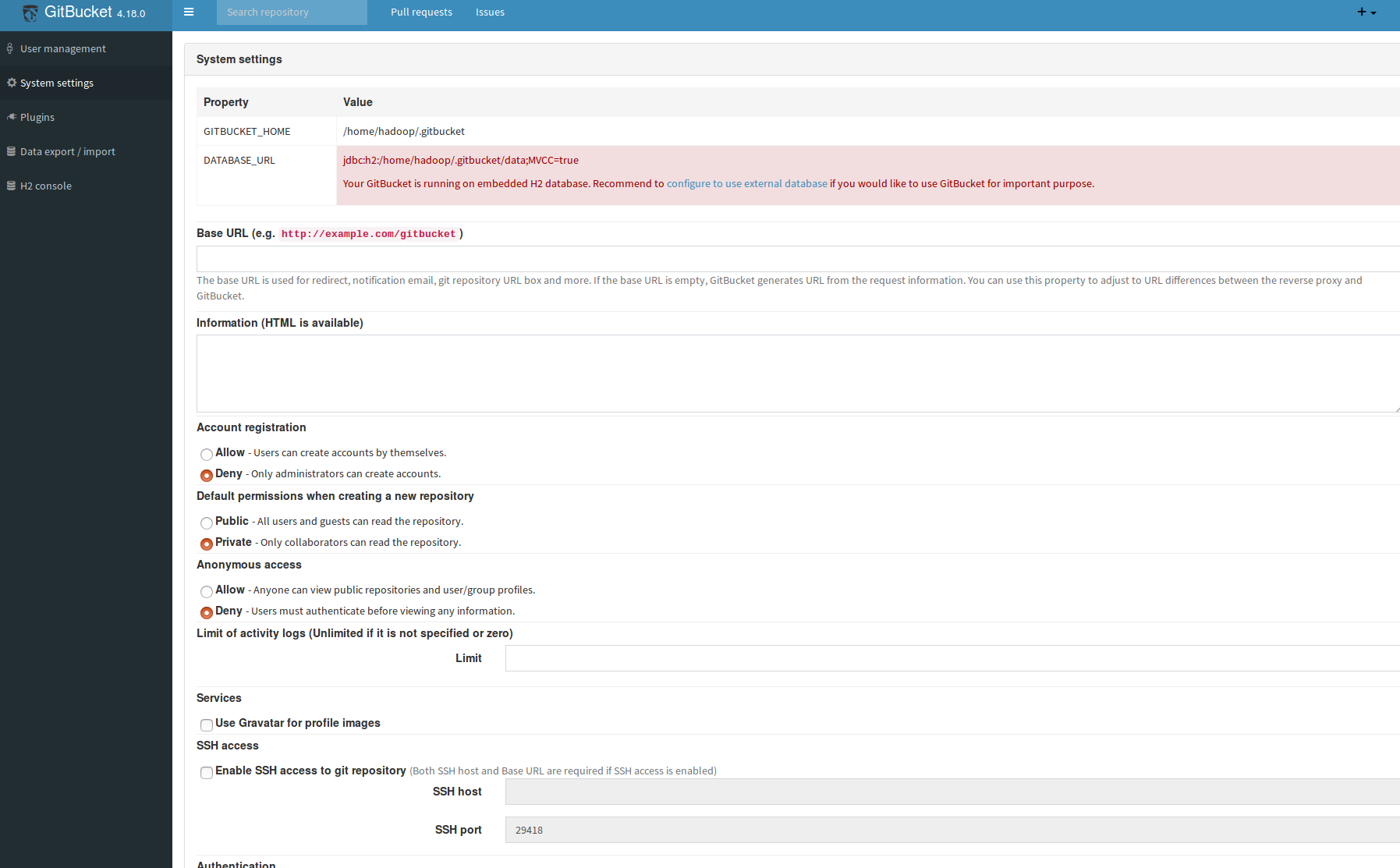Screen dimensions: 1400x868
Task: Open System settings in sidebar
Action: pos(86,83)
